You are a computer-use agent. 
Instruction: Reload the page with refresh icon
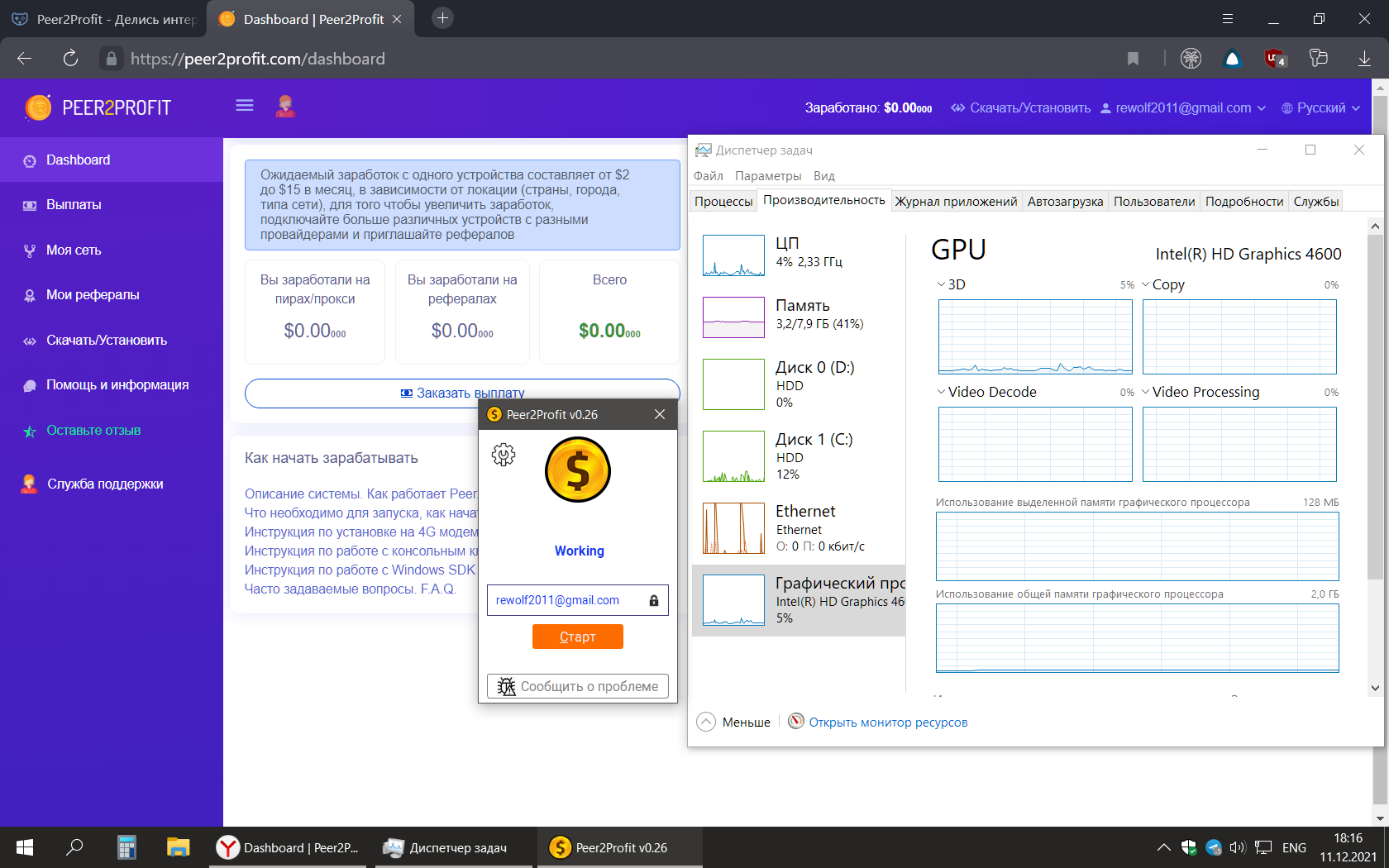pos(70,58)
